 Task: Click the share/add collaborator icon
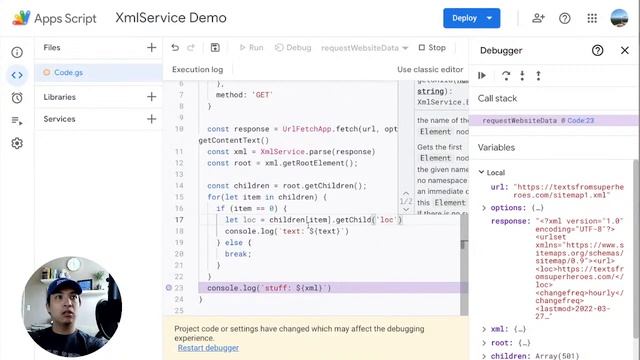click(538, 18)
